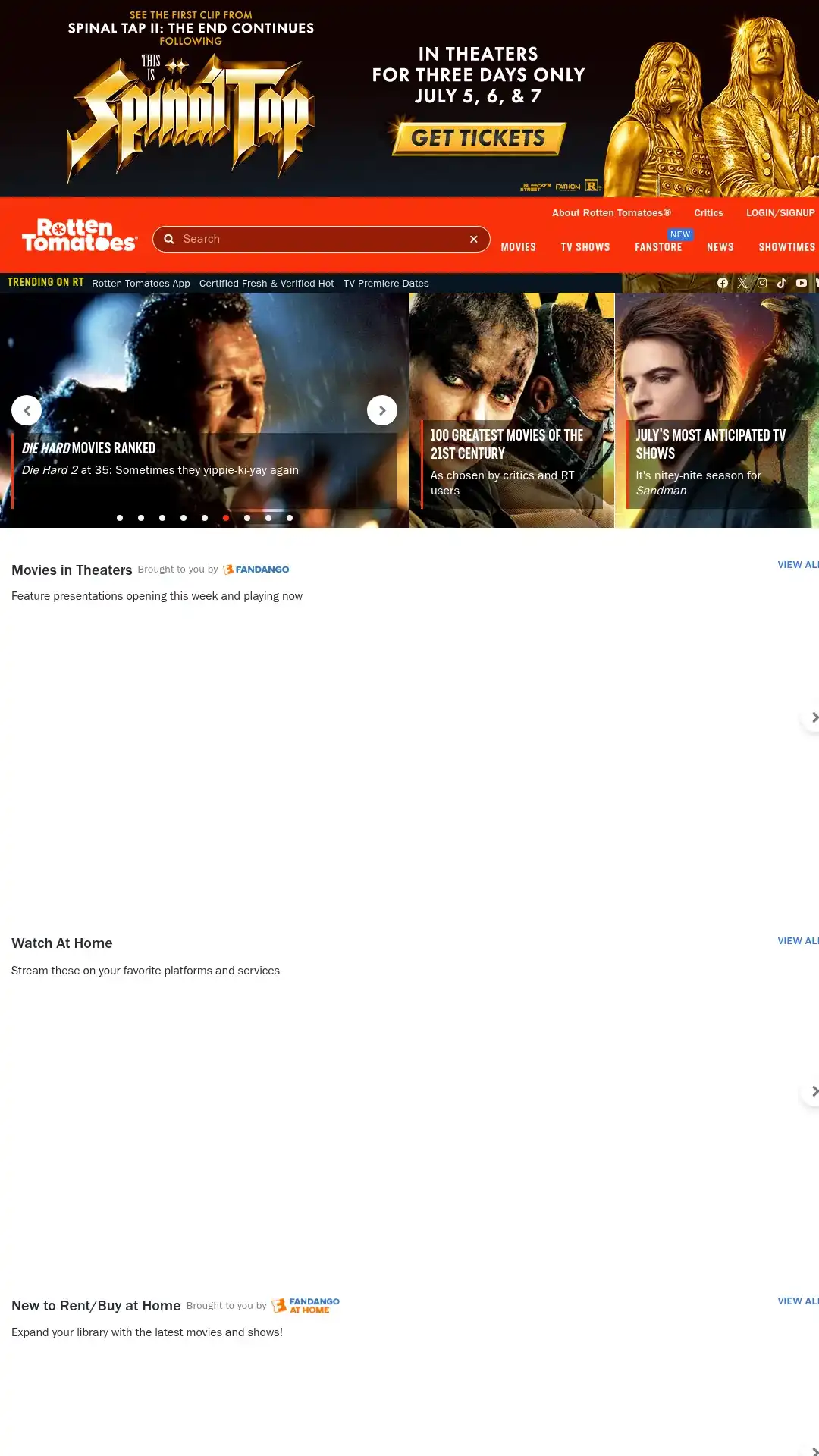The image size is (819, 1456).
Task: Clear the search field with X icon
Action: coord(474,239)
